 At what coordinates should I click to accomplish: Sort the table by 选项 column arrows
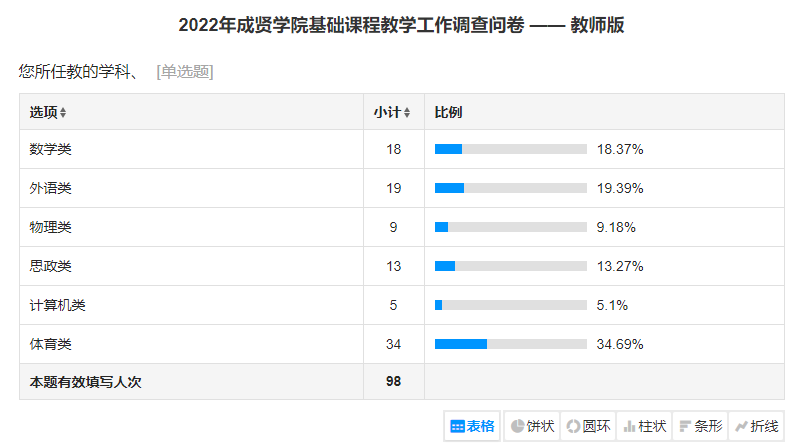pos(63,112)
